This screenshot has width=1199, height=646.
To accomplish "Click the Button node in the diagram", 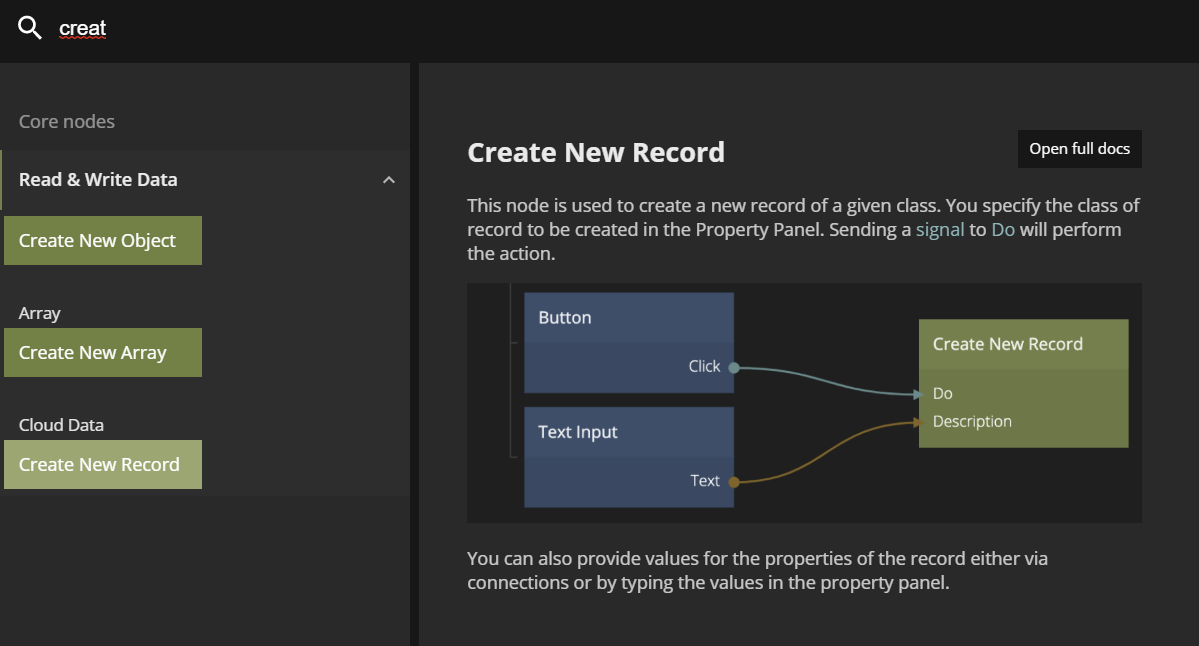I will click(x=629, y=318).
